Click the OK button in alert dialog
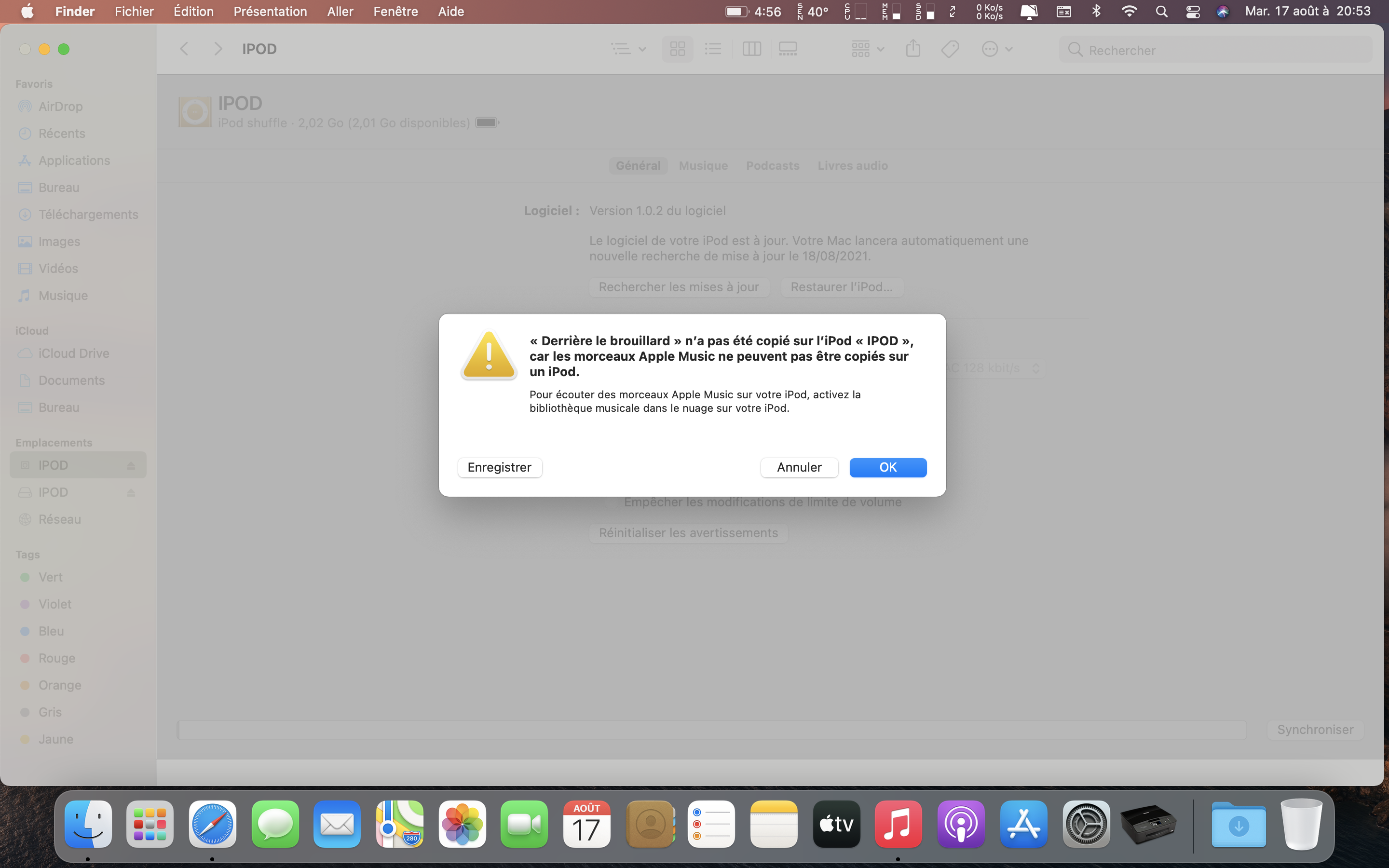Viewport: 1389px width, 868px height. pos(887,467)
